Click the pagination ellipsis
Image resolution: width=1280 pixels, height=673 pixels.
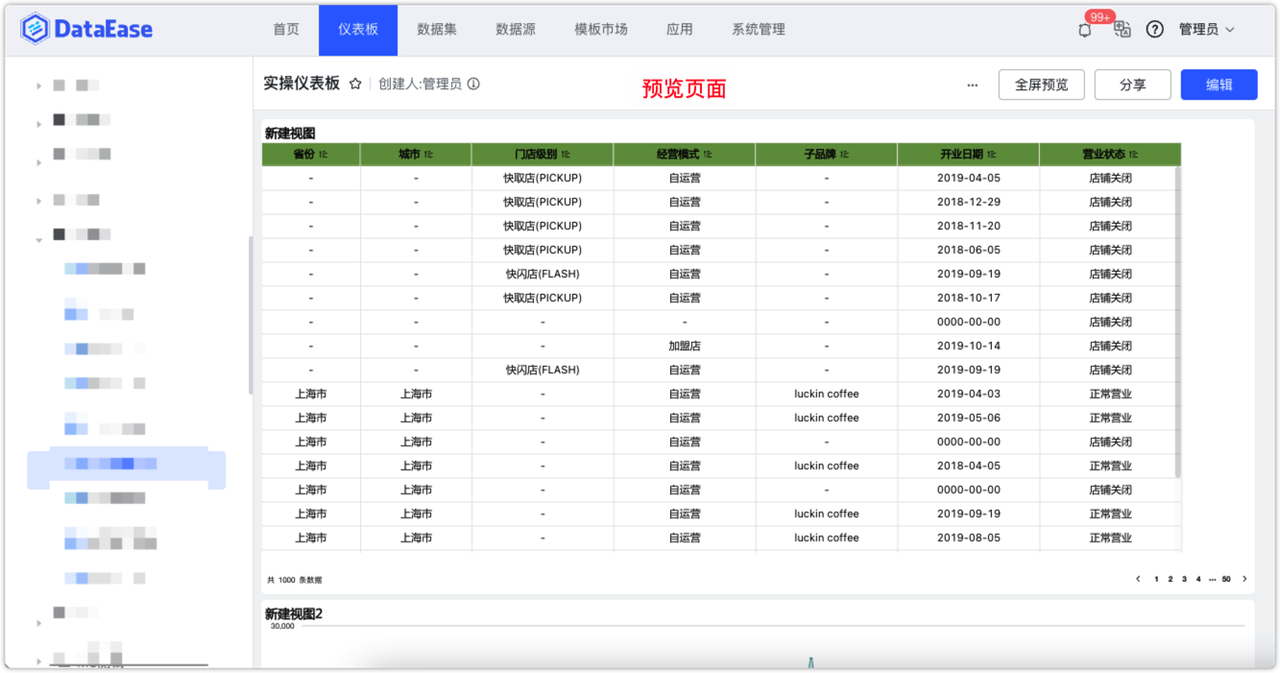1212,579
